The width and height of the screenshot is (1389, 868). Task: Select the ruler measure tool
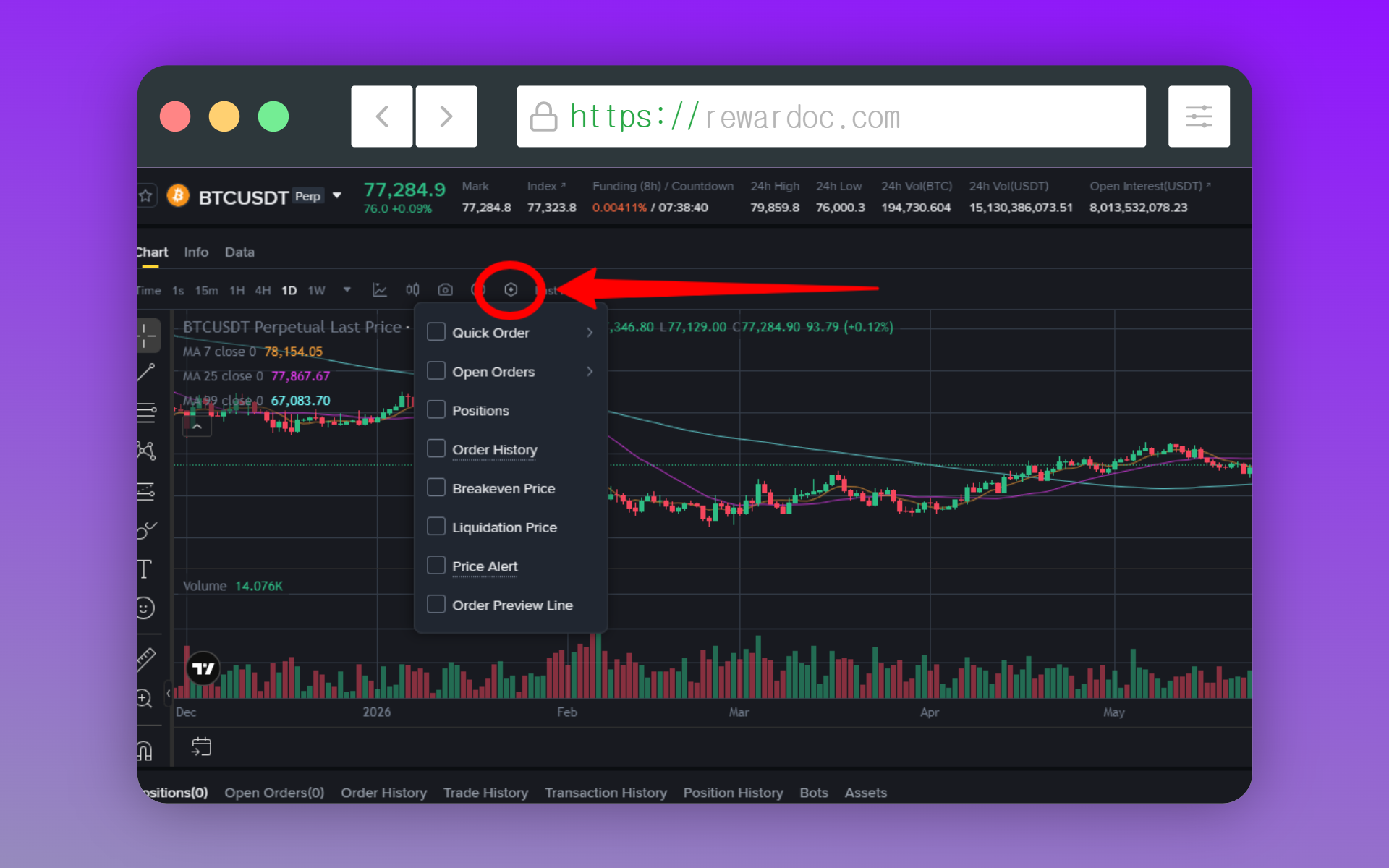tap(146, 659)
